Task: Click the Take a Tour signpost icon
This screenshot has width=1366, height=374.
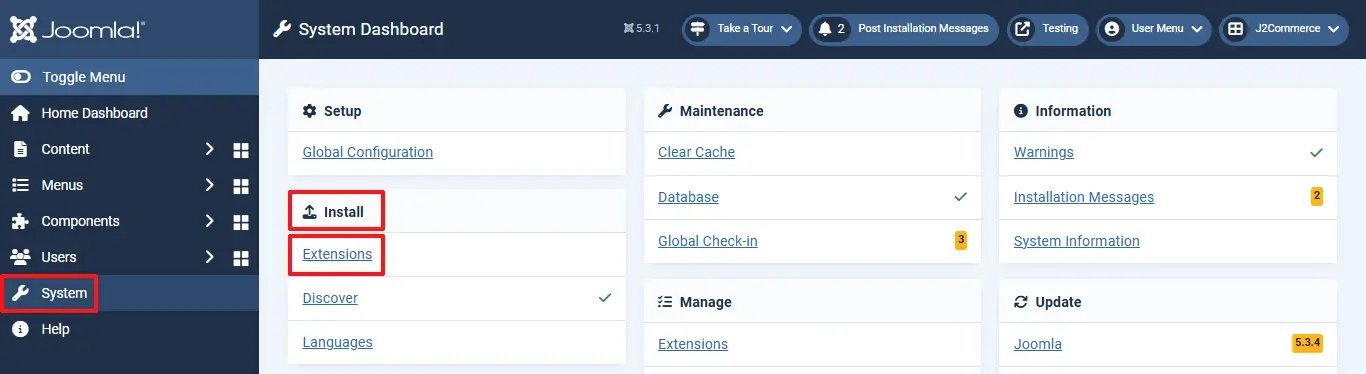Action: coord(698,29)
